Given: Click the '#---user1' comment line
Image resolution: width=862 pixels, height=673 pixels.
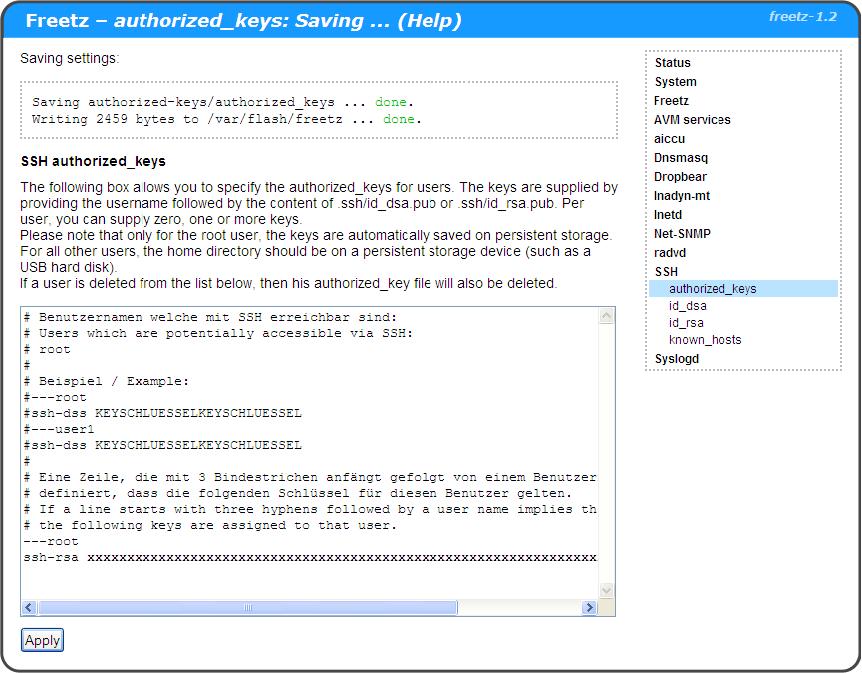Looking at the screenshot, I should pos(59,429).
